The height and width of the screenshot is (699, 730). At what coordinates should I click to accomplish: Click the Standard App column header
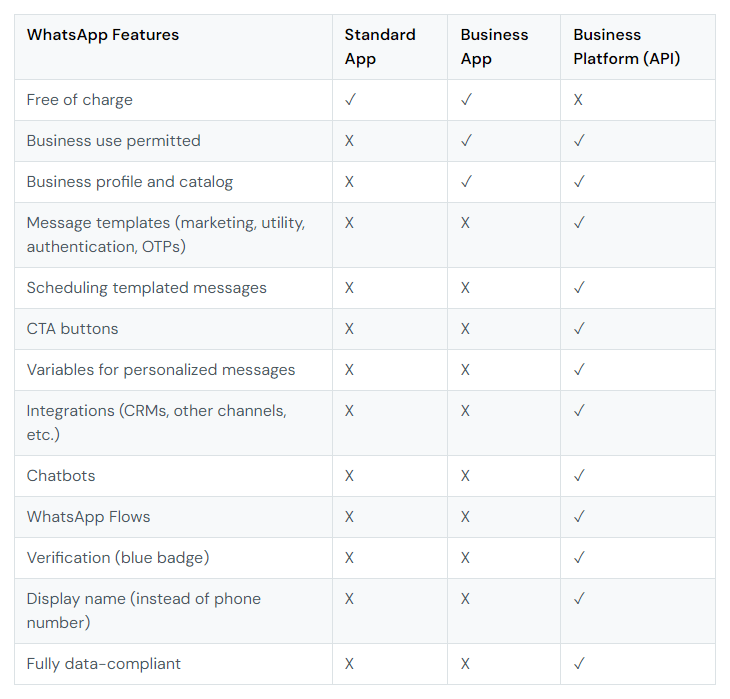coord(380,47)
